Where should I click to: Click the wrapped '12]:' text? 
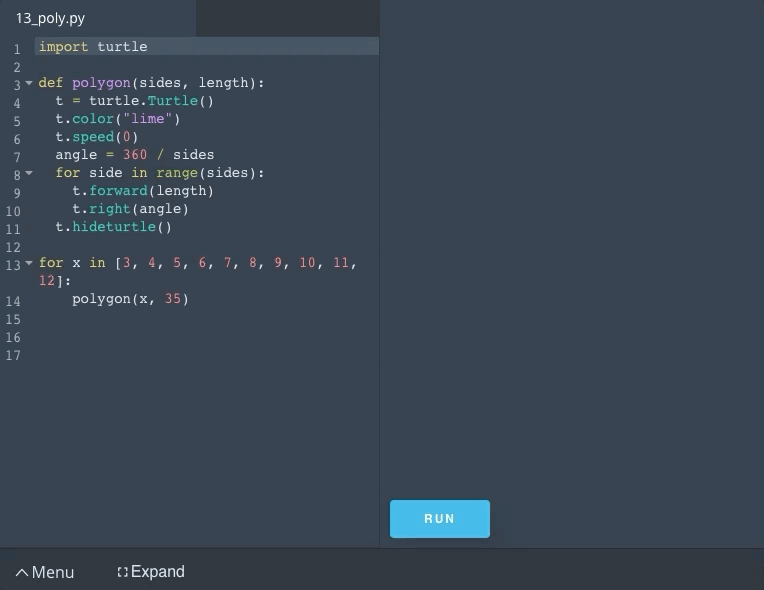pos(55,281)
